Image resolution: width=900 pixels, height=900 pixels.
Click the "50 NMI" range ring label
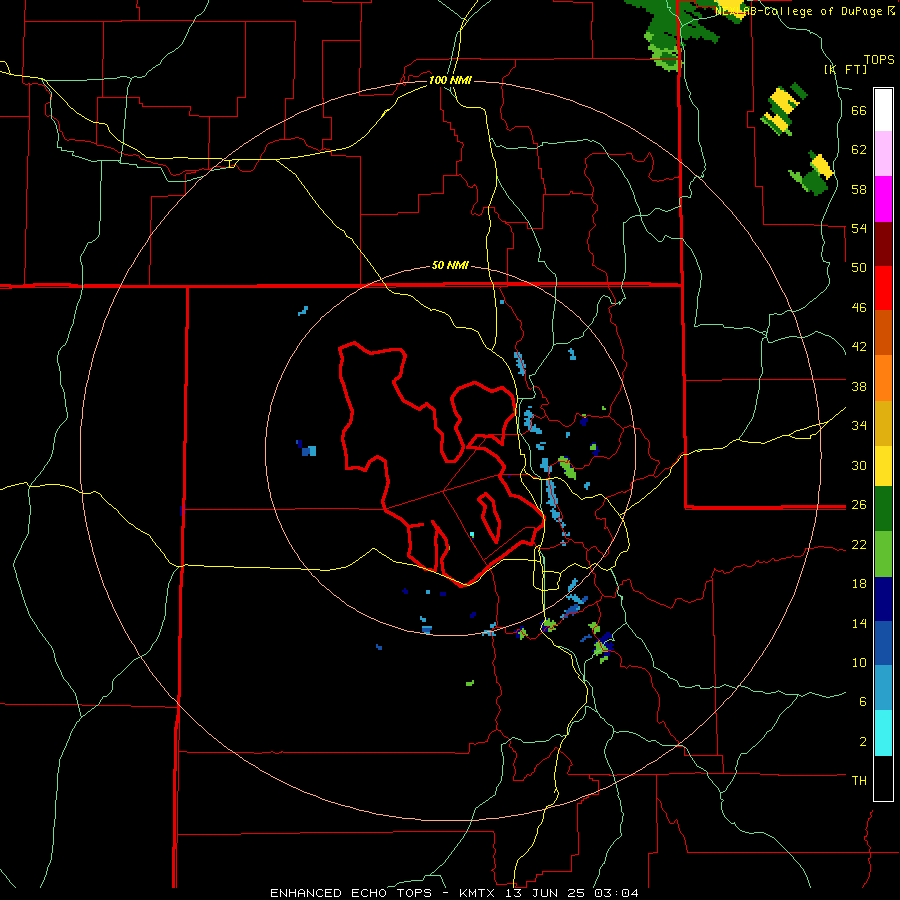click(450, 265)
